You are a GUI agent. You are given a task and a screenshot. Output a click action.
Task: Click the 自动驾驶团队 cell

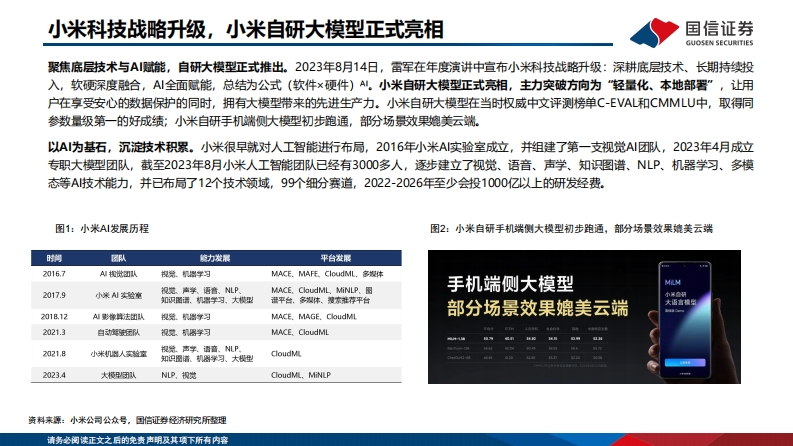118,332
